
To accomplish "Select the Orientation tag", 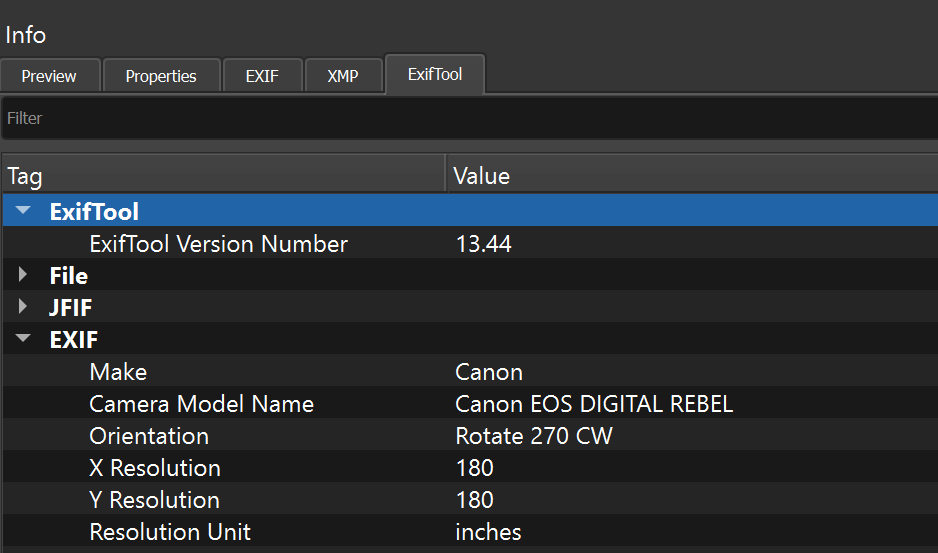I will tap(149, 436).
